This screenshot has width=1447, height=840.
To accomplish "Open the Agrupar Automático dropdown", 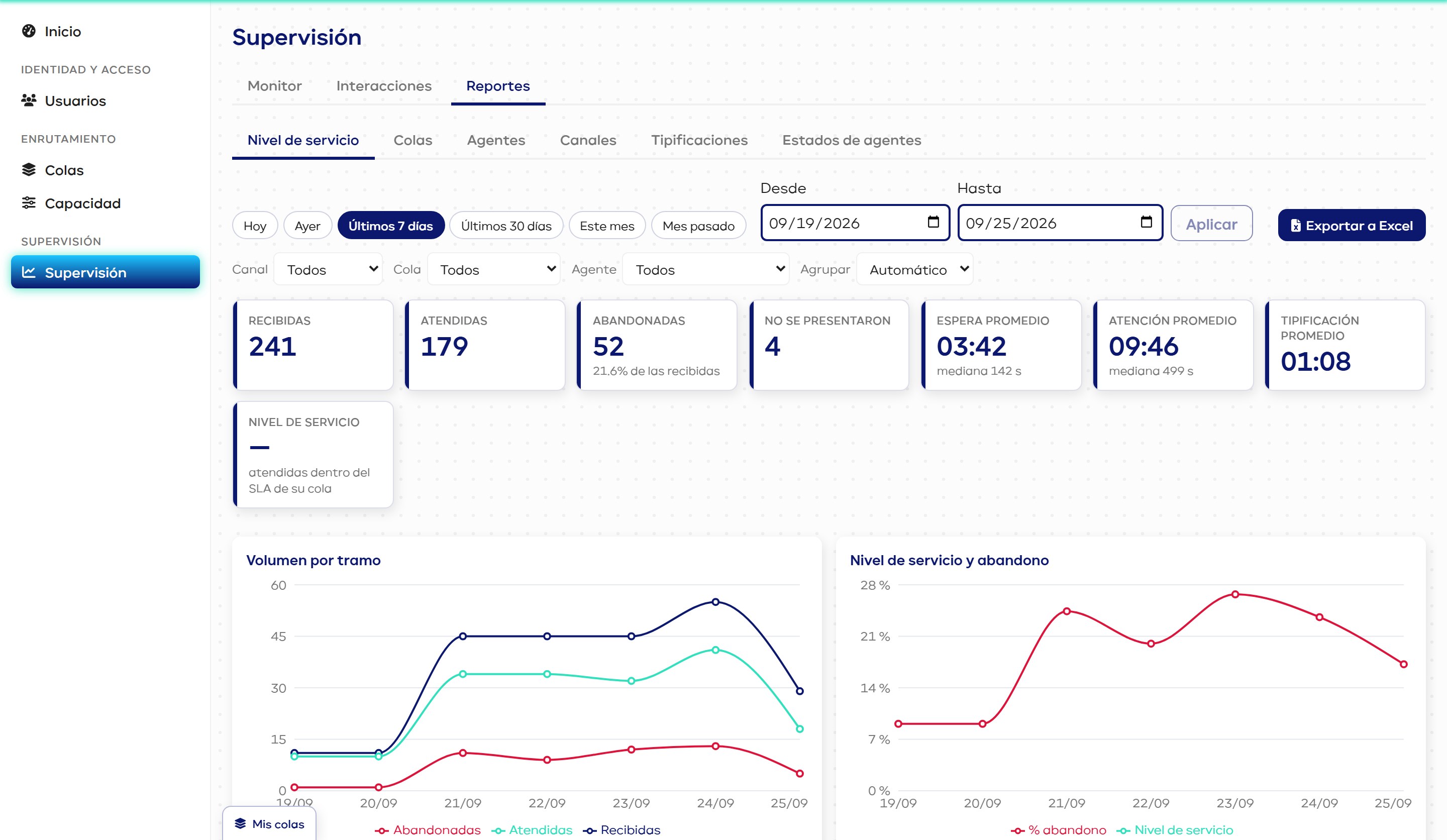I will tap(915, 269).
